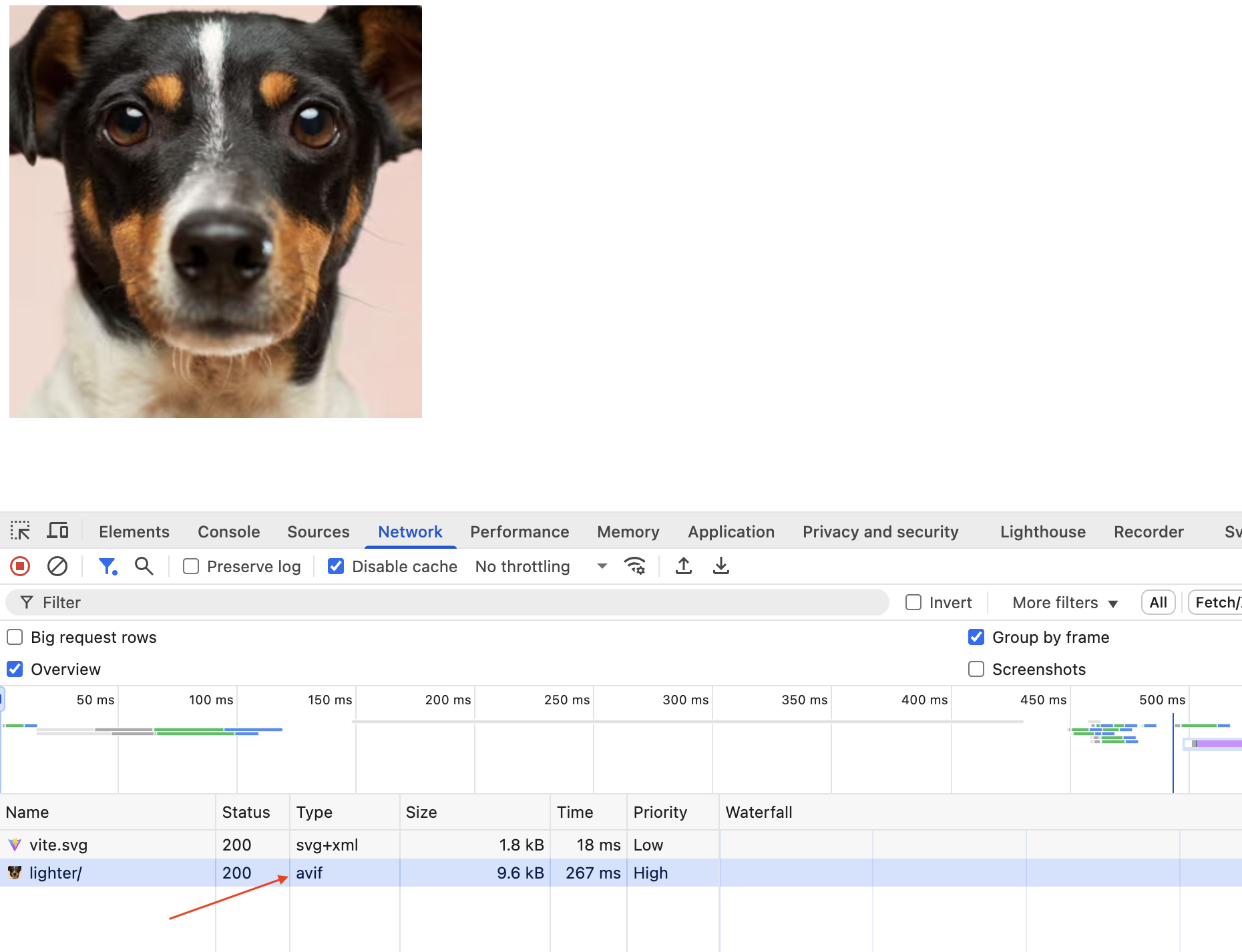The image size is (1242, 952).
Task: Toggle the device toolbar icon
Action: coord(57,529)
